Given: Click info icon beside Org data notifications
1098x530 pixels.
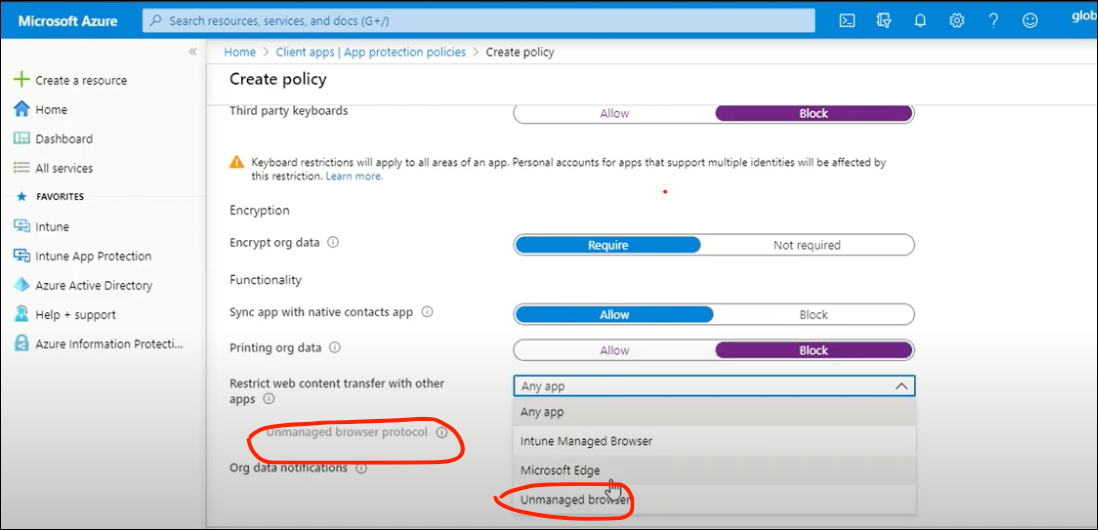Looking at the screenshot, I should tap(361, 468).
